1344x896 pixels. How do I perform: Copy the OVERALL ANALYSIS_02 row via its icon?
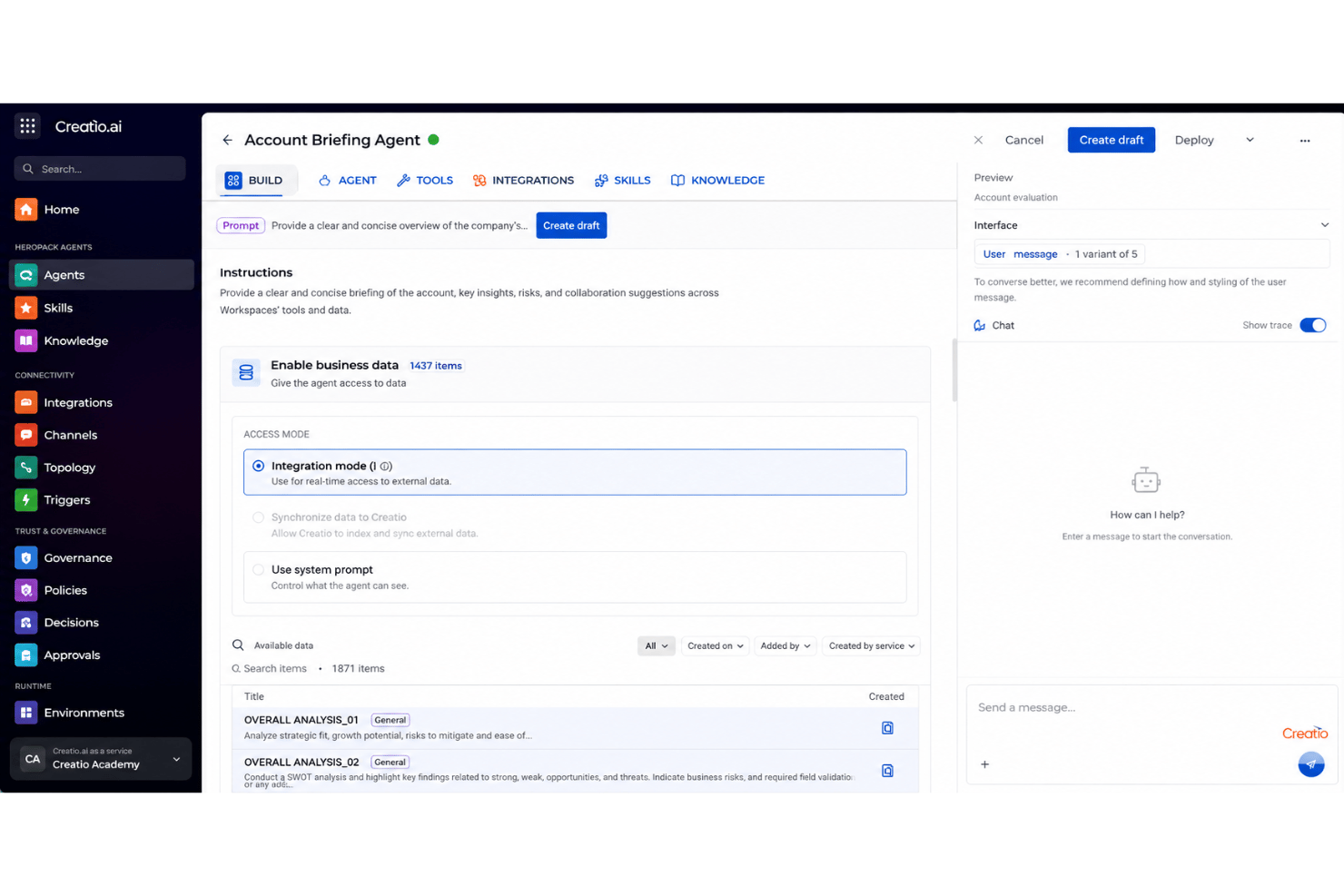pos(887,771)
